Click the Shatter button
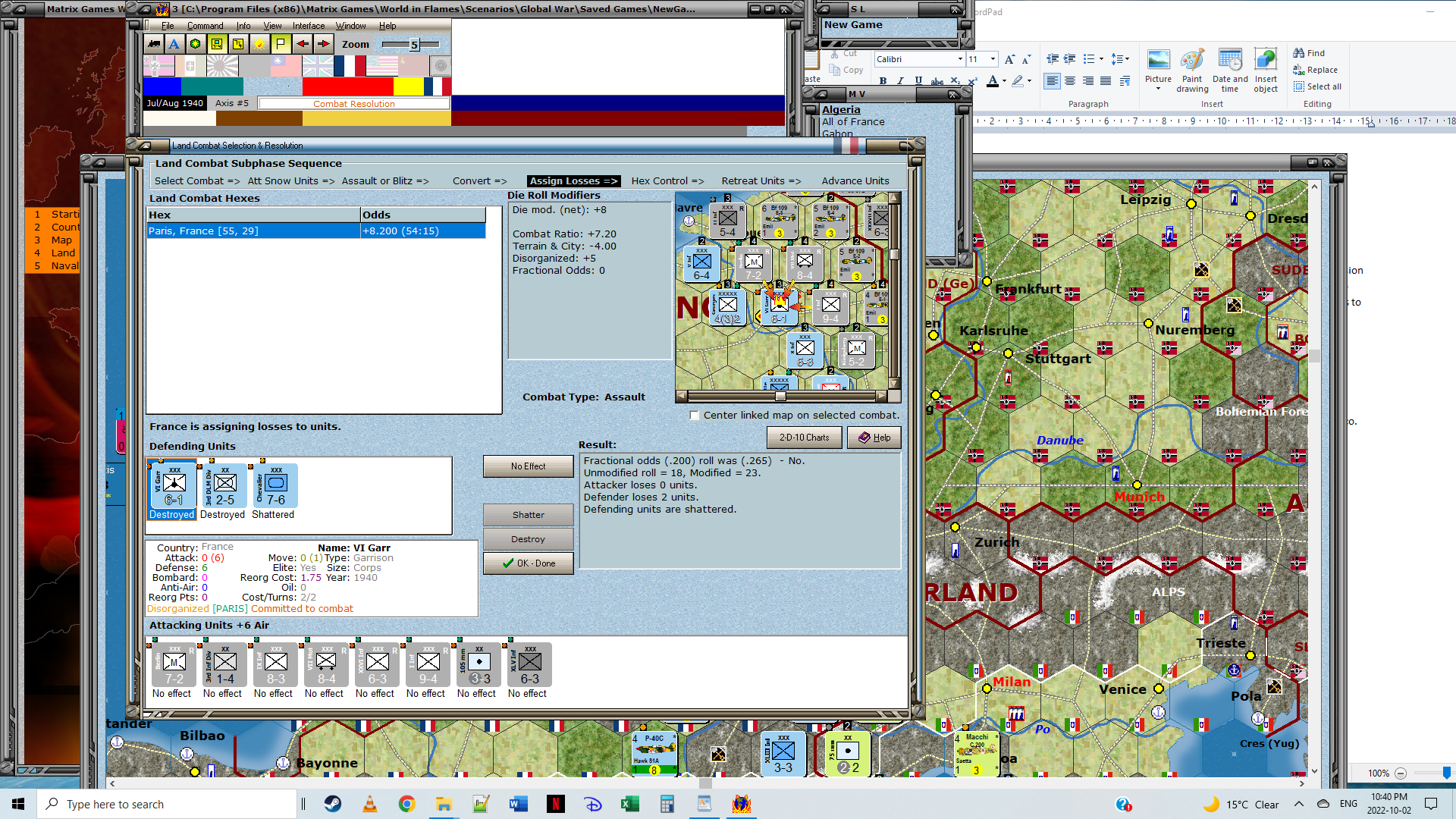This screenshot has height=819, width=1456. click(528, 515)
